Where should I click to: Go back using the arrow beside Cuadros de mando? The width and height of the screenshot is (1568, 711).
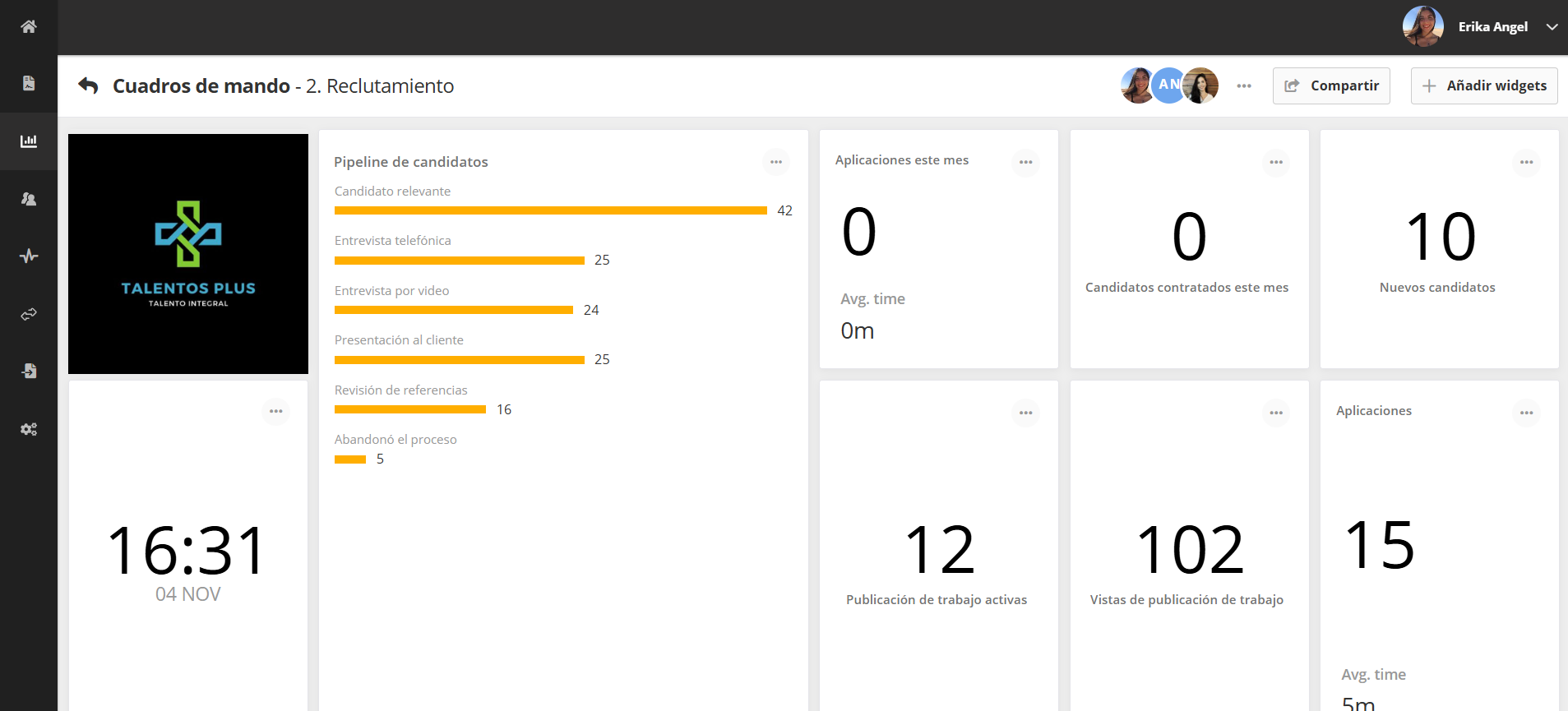(88, 85)
